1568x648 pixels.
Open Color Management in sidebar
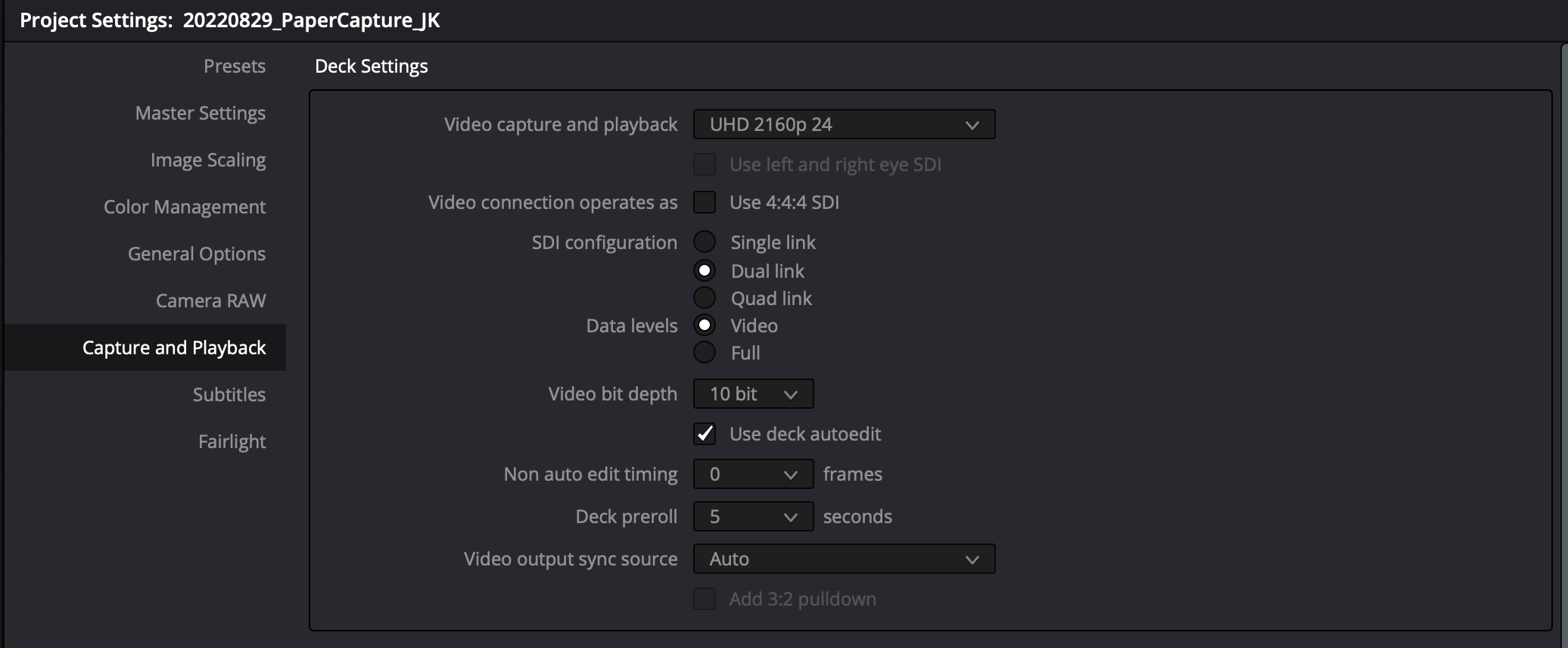coord(184,207)
